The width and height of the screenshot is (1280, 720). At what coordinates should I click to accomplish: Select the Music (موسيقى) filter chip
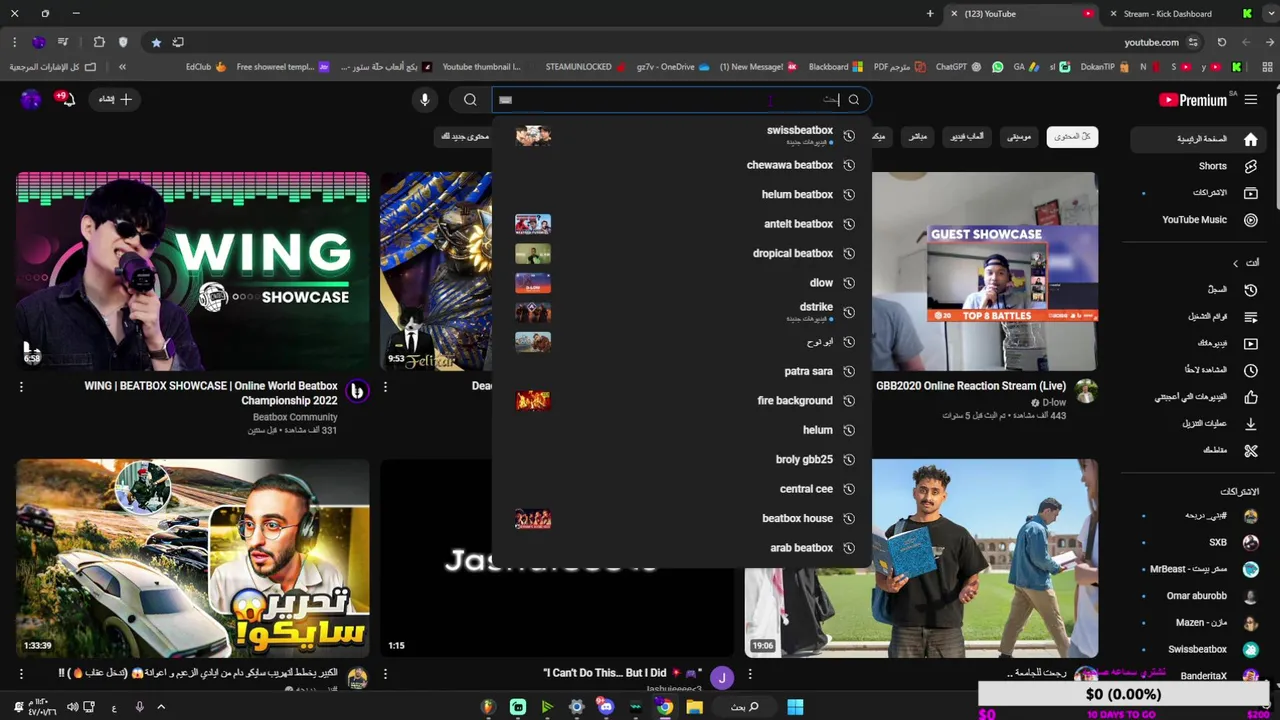tap(1019, 137)
